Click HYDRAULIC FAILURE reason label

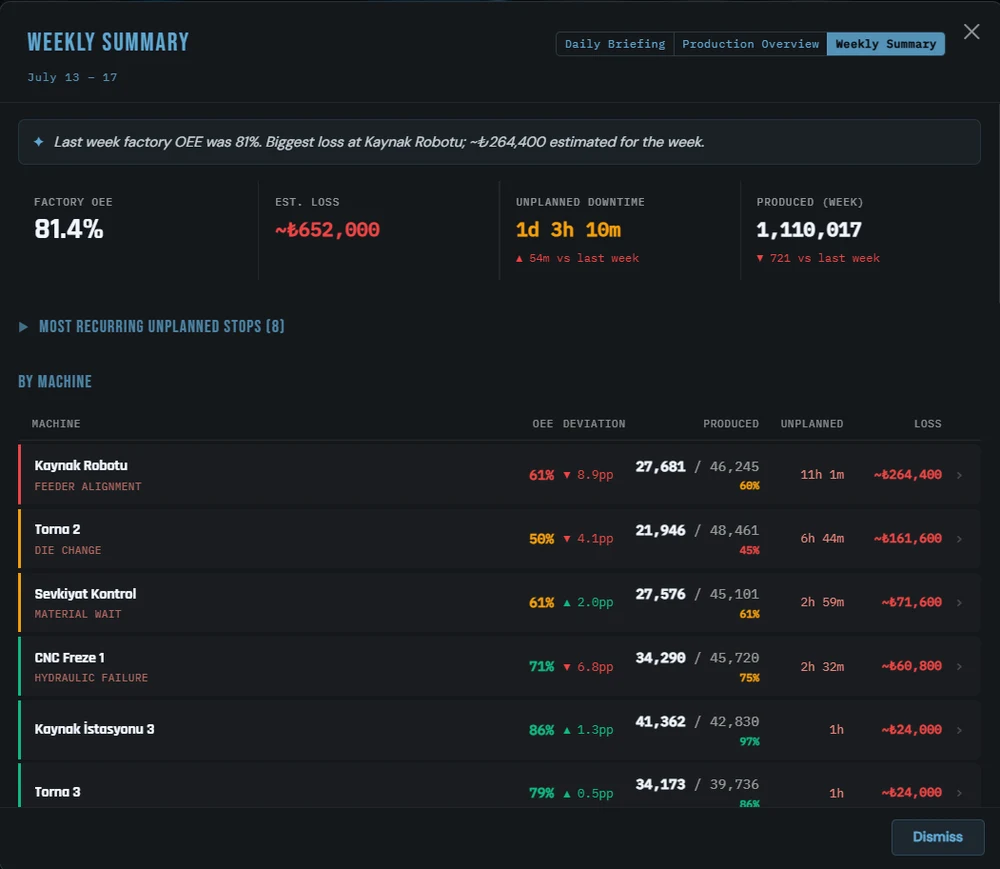(91, 678)
